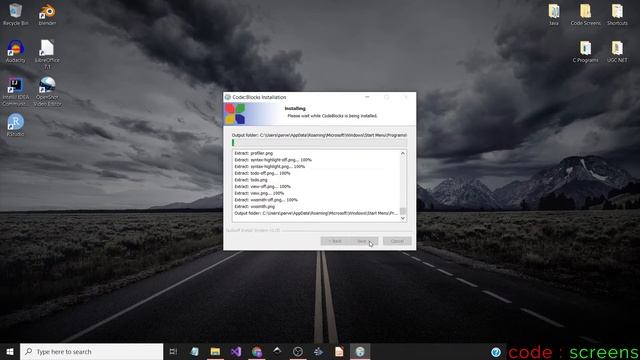
Task: Click the greyed Next button in the installer
Action: [x=363, y=241]
